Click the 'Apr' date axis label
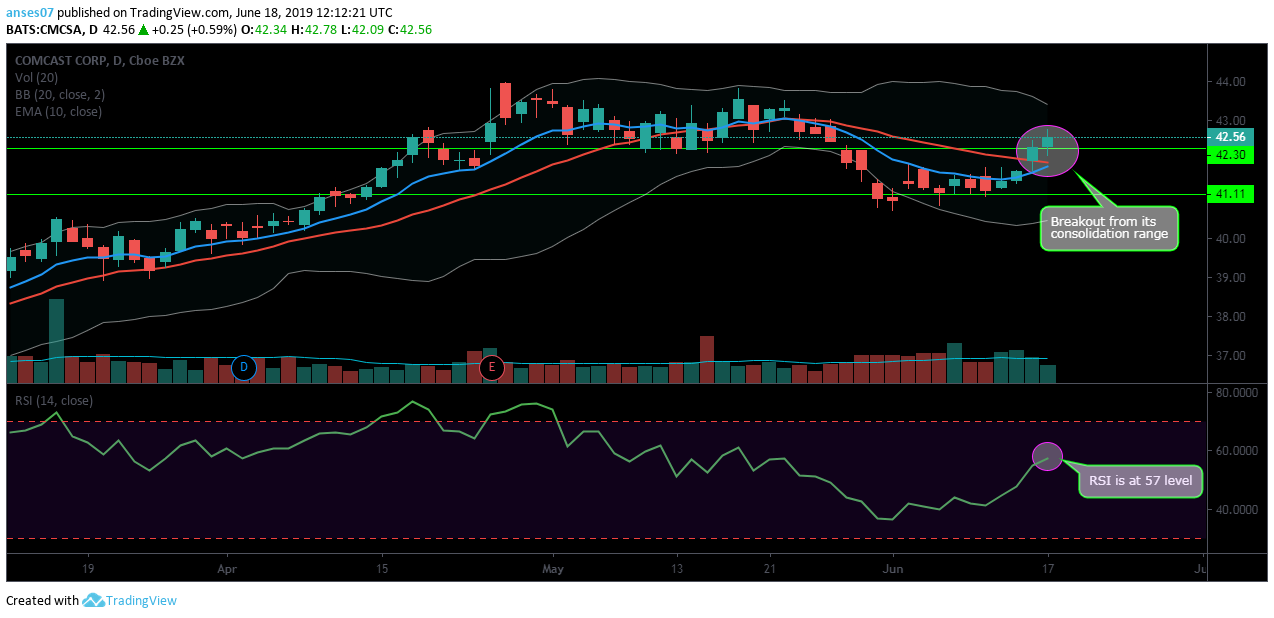 [x=228, y=569]
